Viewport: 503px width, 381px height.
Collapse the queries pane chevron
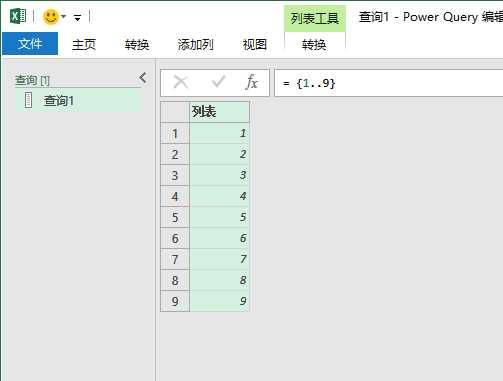(143, 78)
